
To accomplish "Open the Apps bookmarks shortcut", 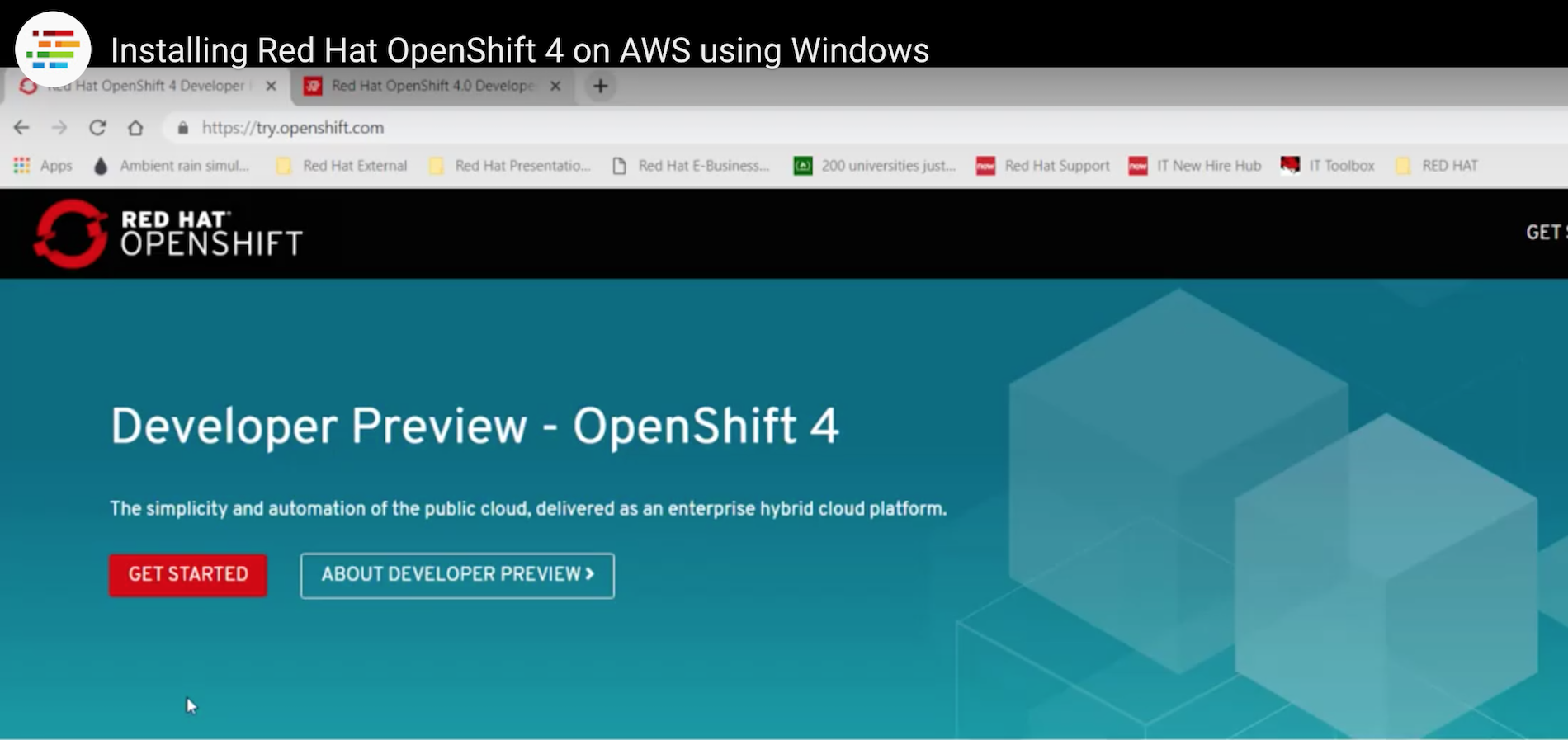I will coord(43,166).
